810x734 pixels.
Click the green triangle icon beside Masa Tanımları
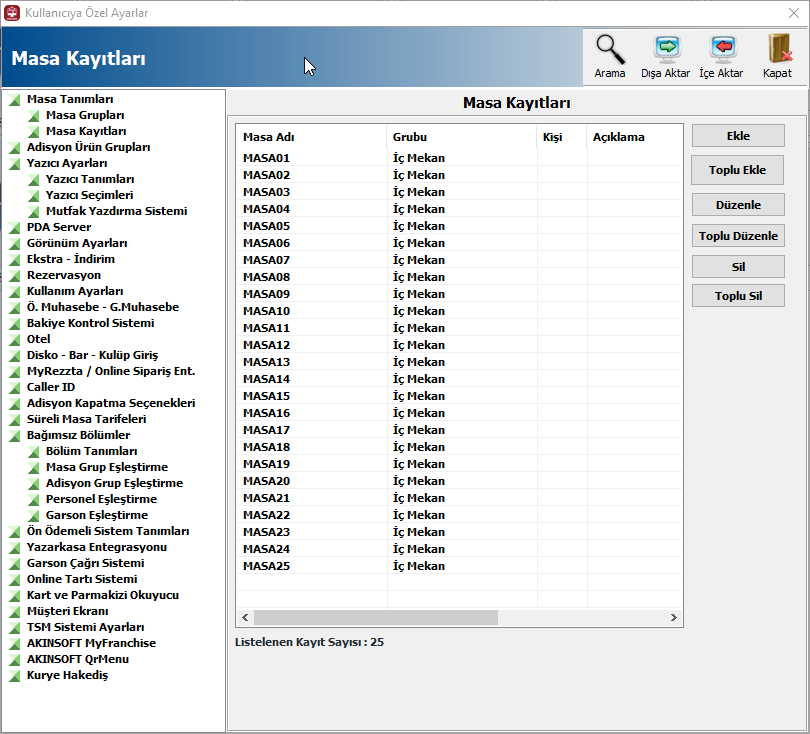[14, 100]
